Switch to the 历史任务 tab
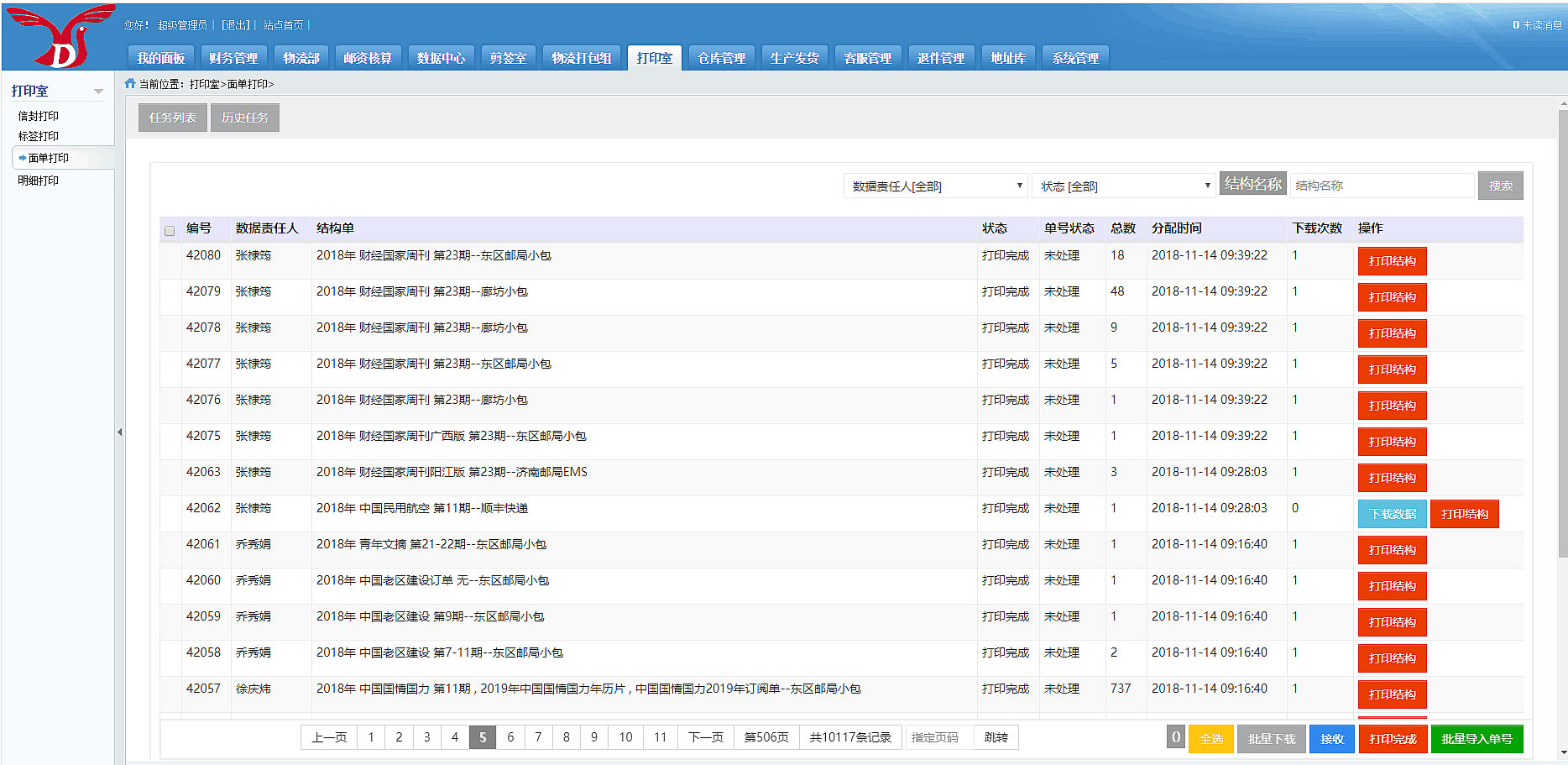Screen dimensions: 1568x765 pos(244,118)
